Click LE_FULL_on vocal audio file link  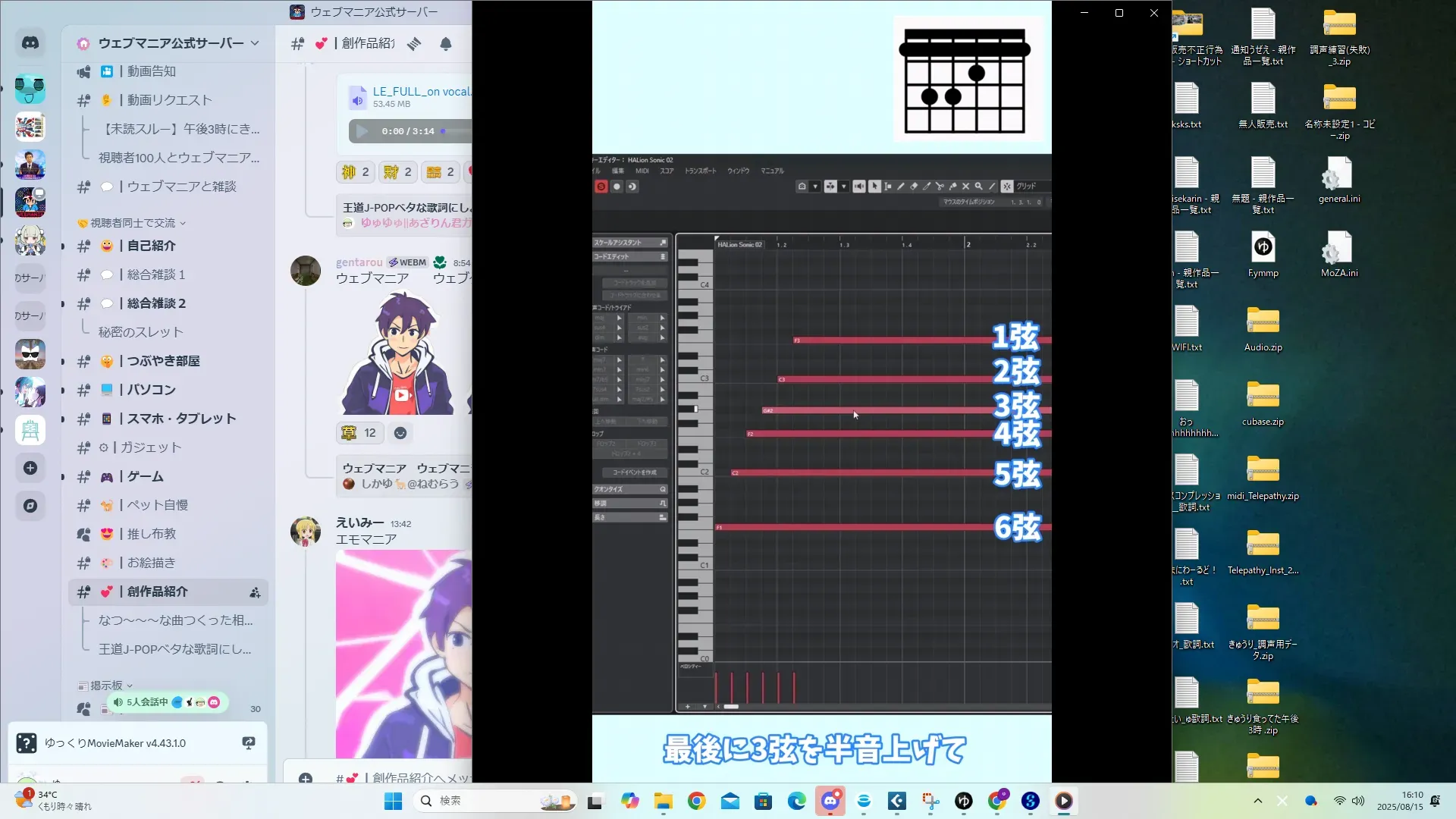coord(421,92)
